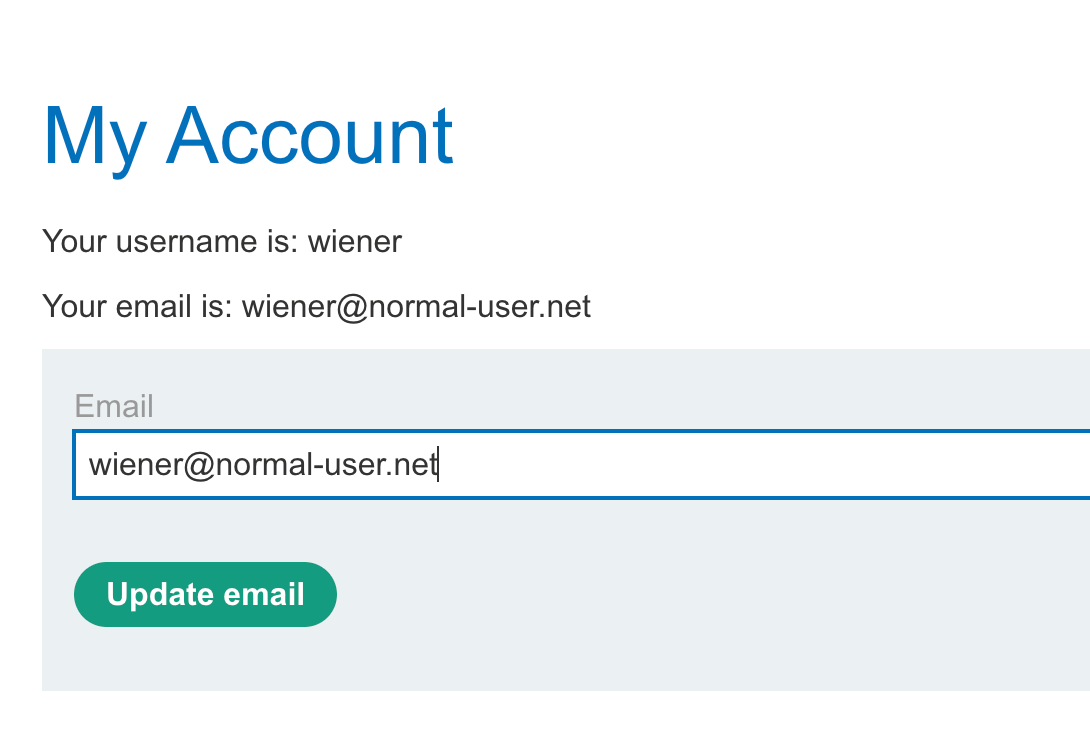
Task: Click the My Account heading
Action: click(248, 135)
